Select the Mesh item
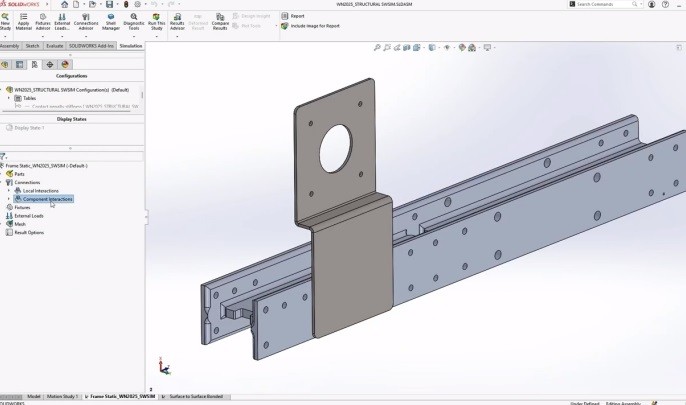Screen dimensions: 686x405 [16, 224]
